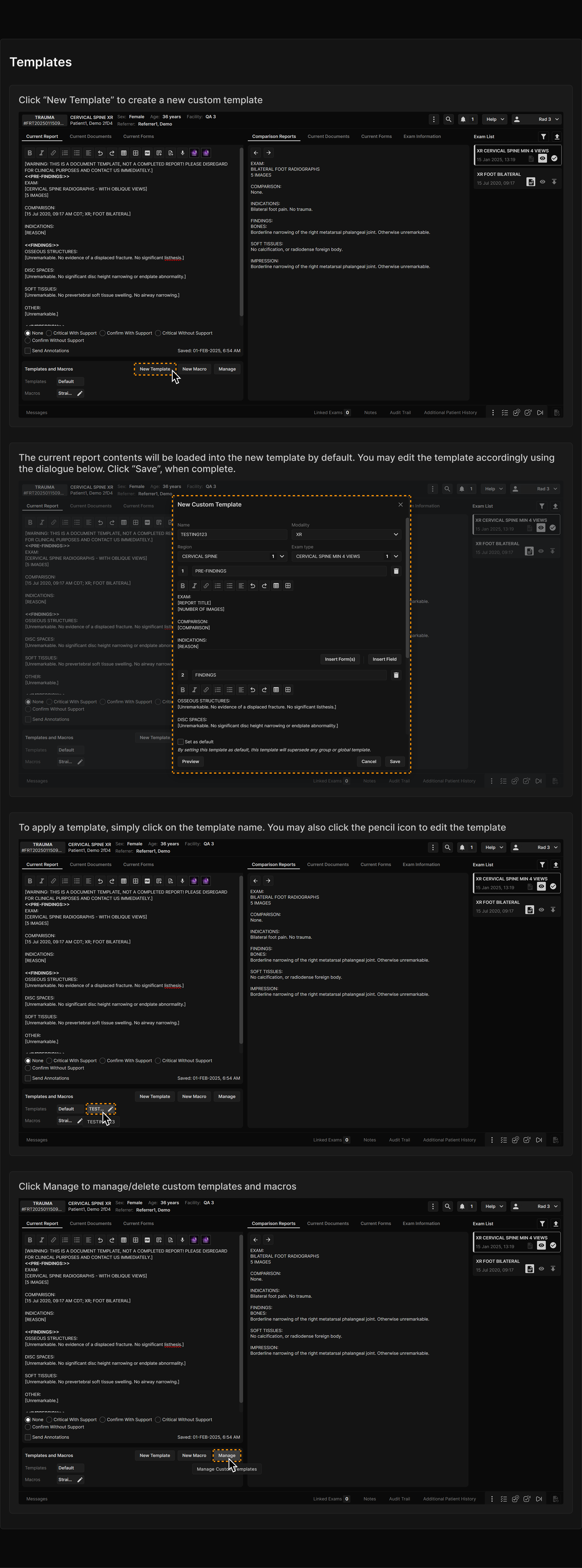The image size is (582, 1568).
Task: Open Notes in first screenshot bottom bar
Action: tap(370, 413)
